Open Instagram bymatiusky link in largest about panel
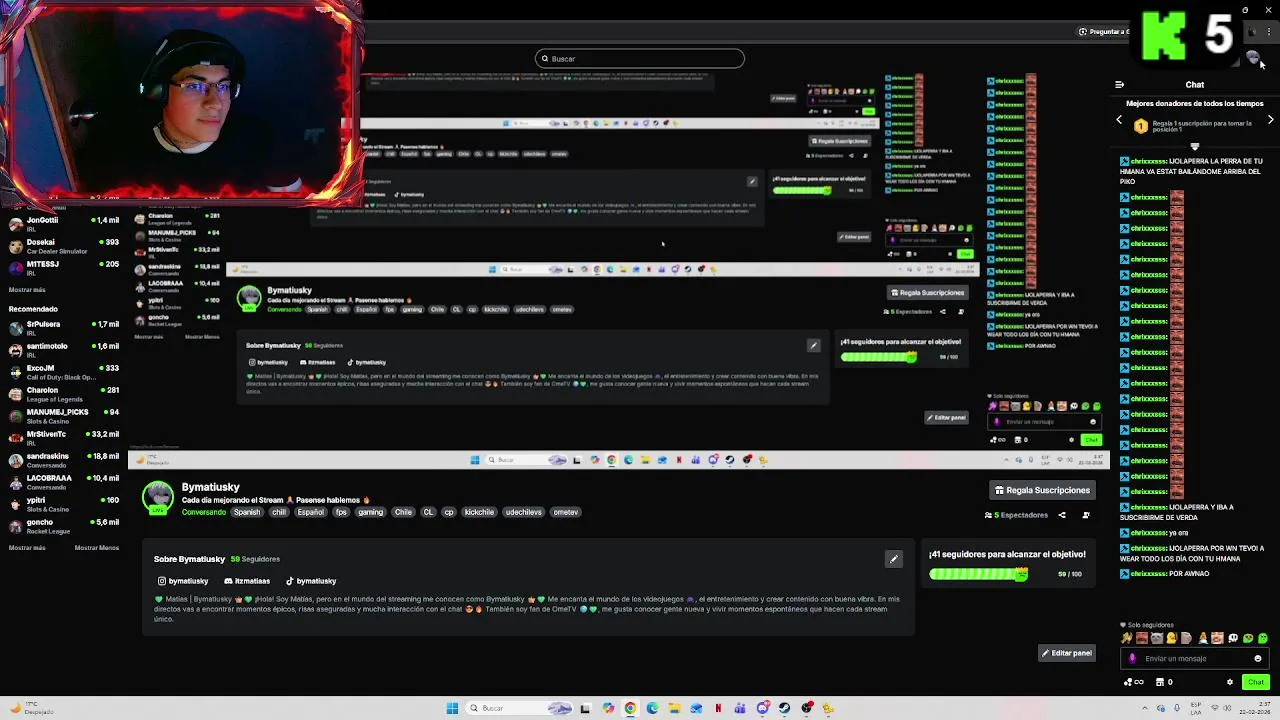This screenshot has width=1280, height=720. coord(183,581)
